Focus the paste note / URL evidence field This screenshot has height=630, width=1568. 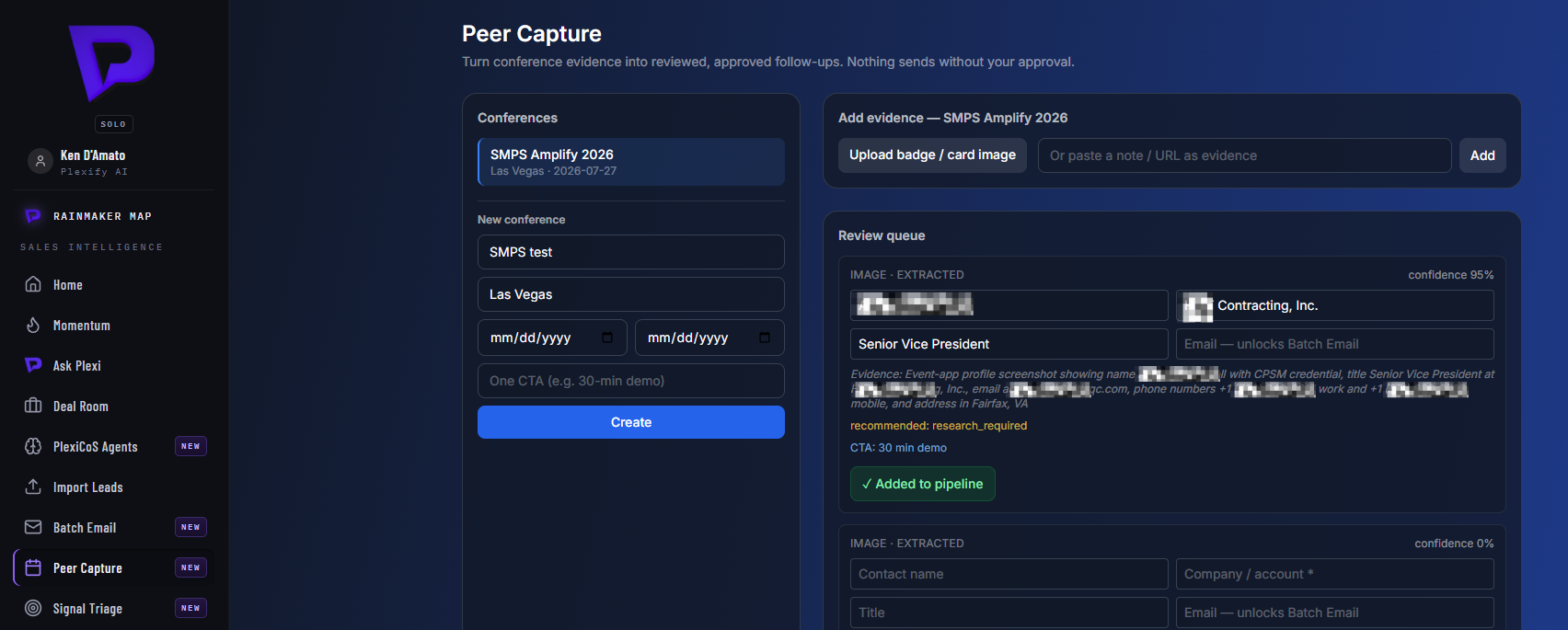pos(1245,155)
